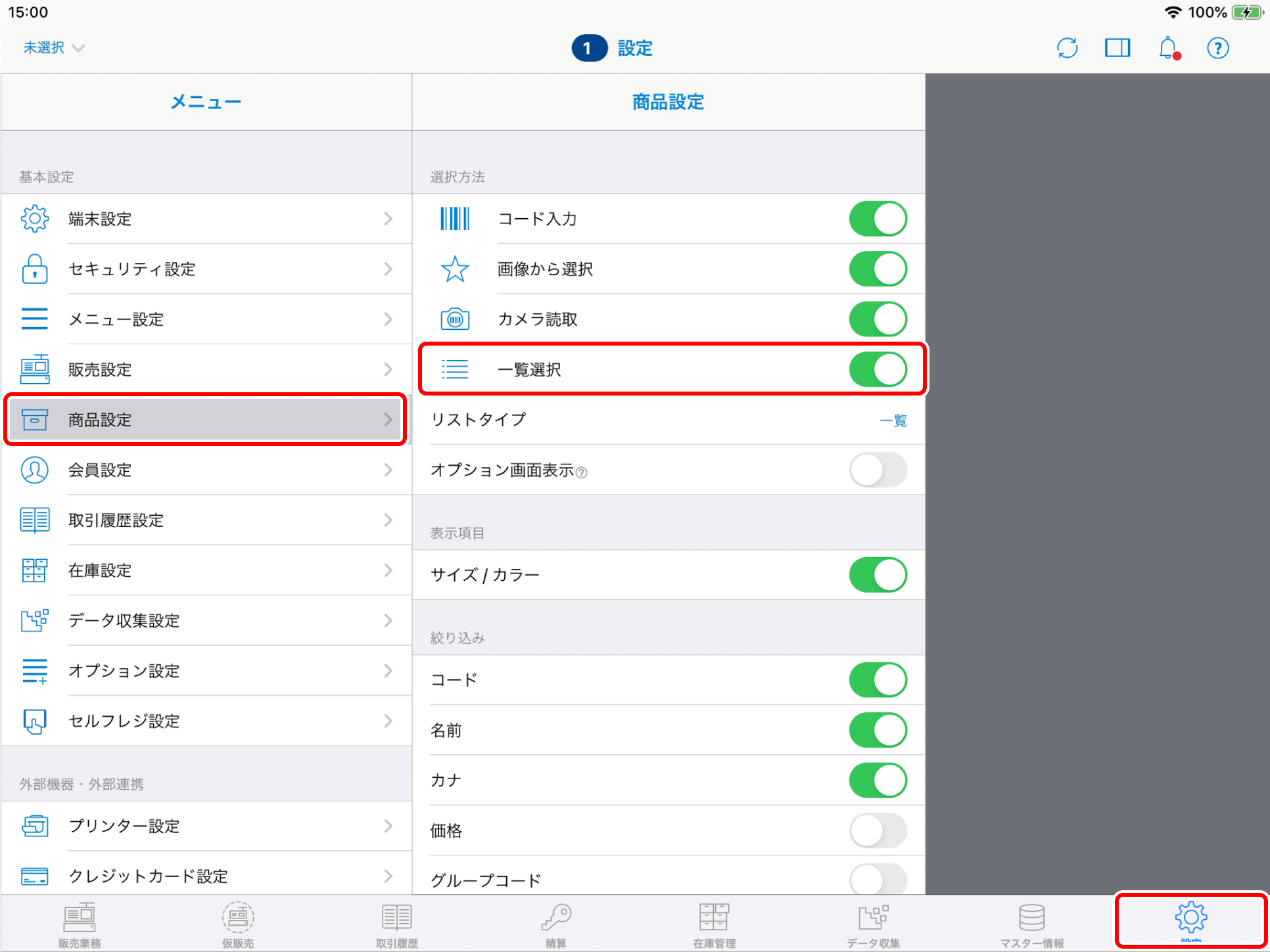Select 商品設定 in the menu list

pos(206,420)
